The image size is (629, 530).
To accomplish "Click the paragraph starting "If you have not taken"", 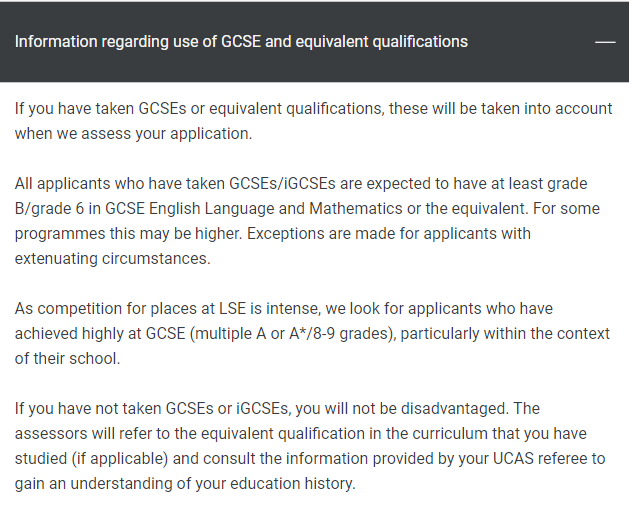I will click(x=310, y=446).
